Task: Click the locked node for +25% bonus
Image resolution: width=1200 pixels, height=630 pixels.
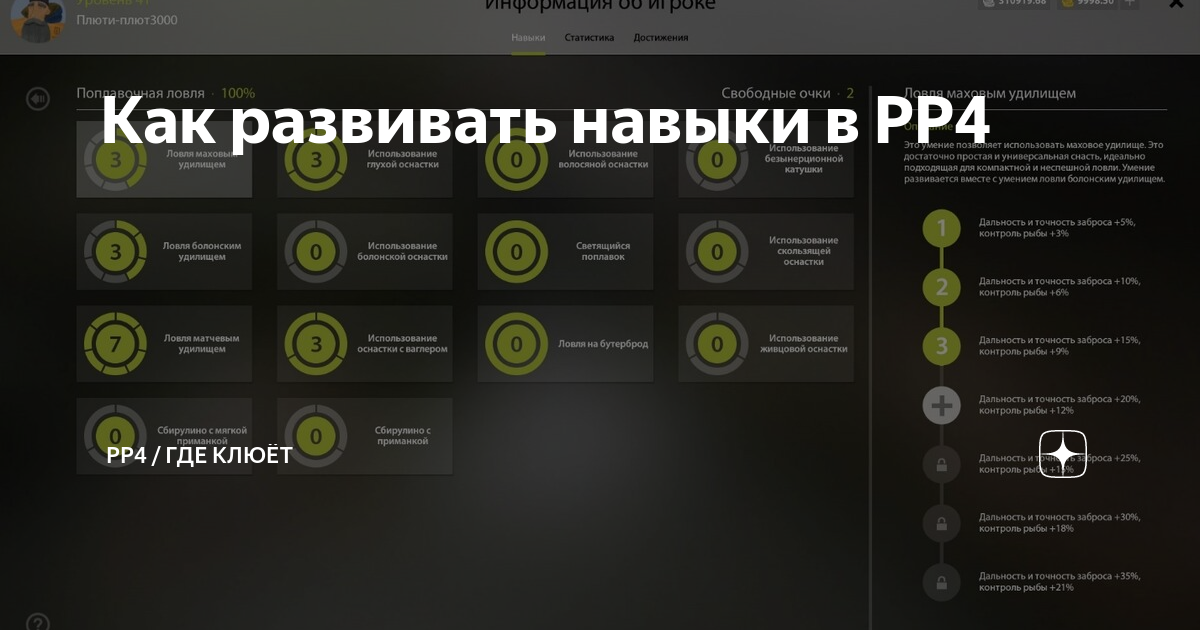Action: [941, 464]
